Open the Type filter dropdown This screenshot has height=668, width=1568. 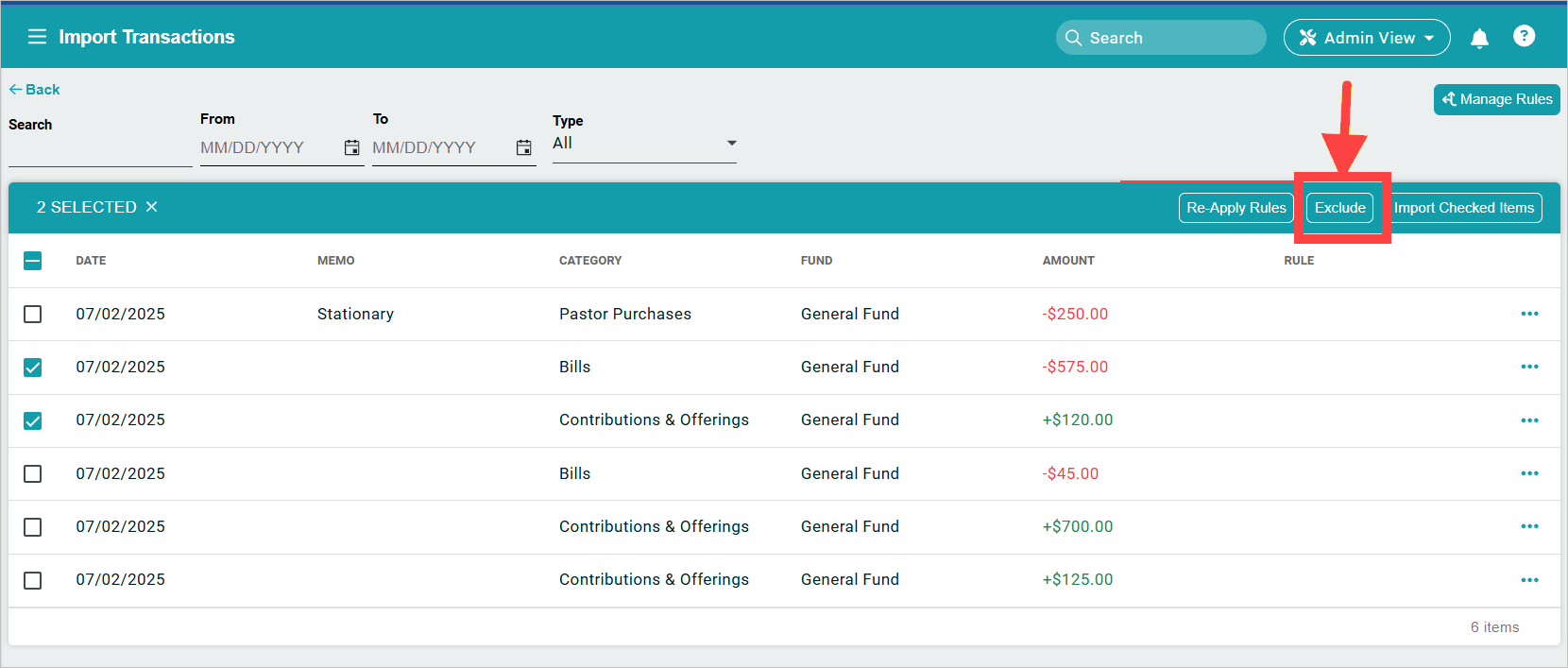point(644,144)
